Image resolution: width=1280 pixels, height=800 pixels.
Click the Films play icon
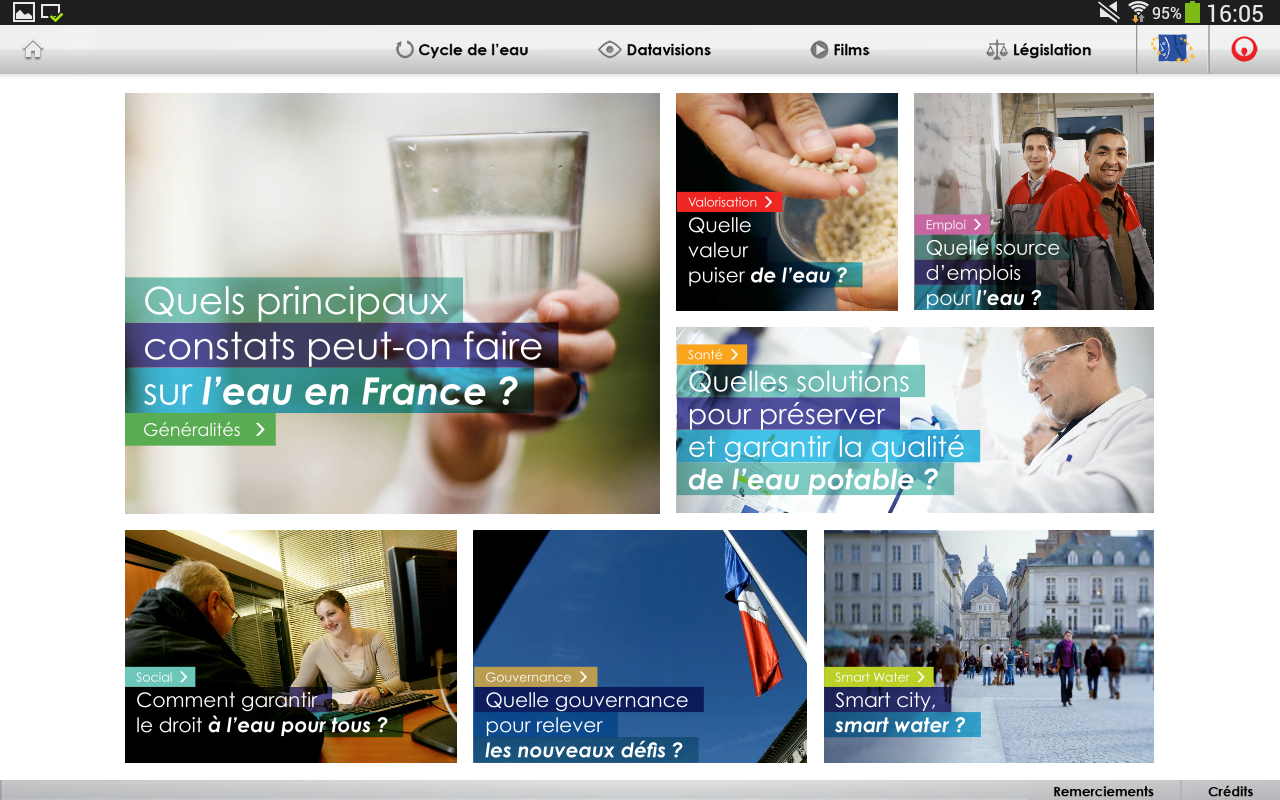tap(819, 50)
